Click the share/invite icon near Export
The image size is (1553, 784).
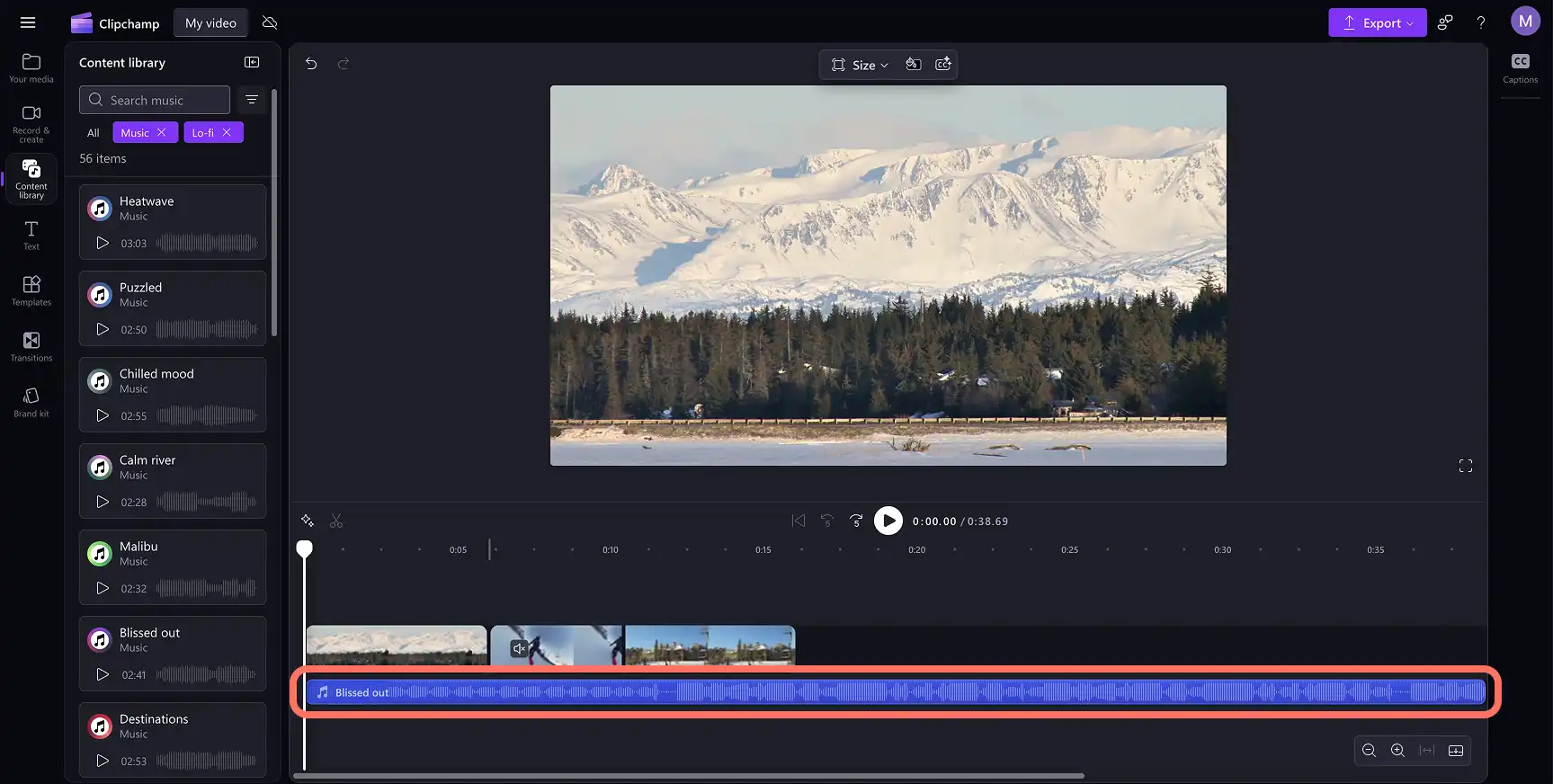pos(1445,22)
